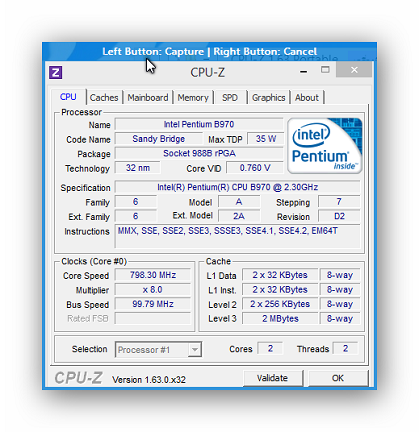
Task: Click the Version 1.63.0.x32 text
Action: tap(149, 380)
